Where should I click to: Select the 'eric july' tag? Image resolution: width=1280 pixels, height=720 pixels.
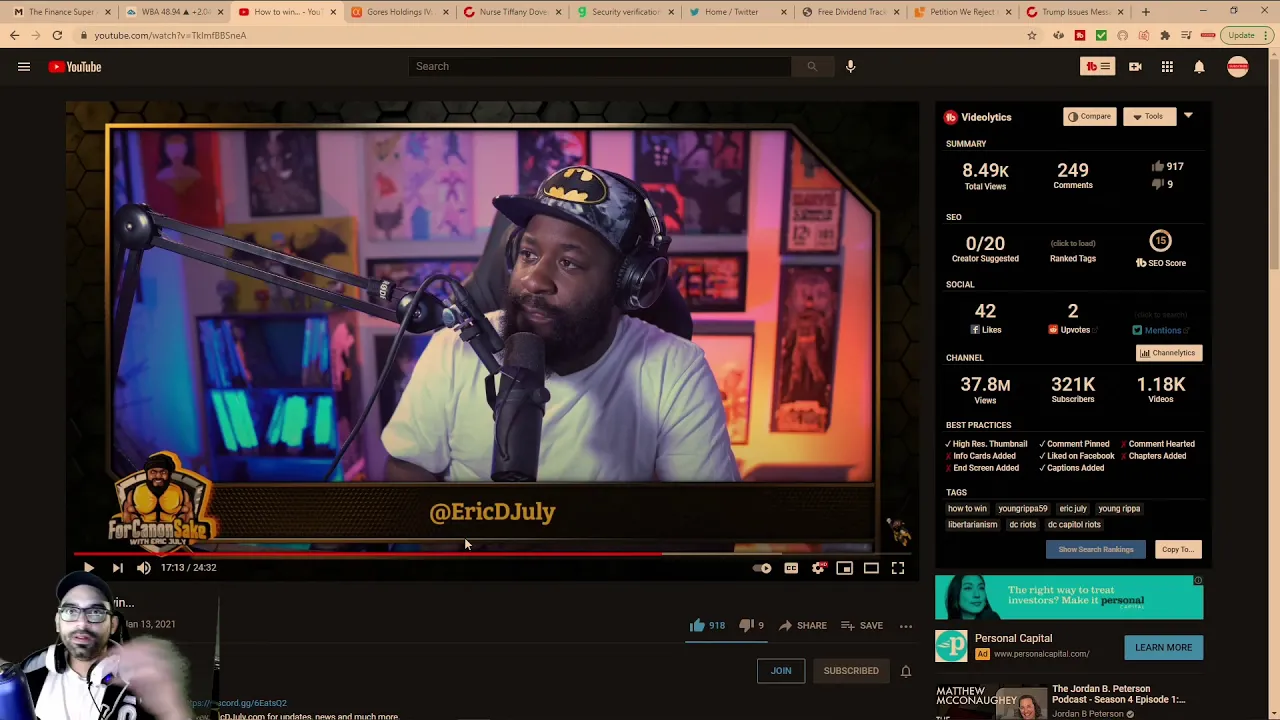pyautogui.click(x=1072, y=508)
